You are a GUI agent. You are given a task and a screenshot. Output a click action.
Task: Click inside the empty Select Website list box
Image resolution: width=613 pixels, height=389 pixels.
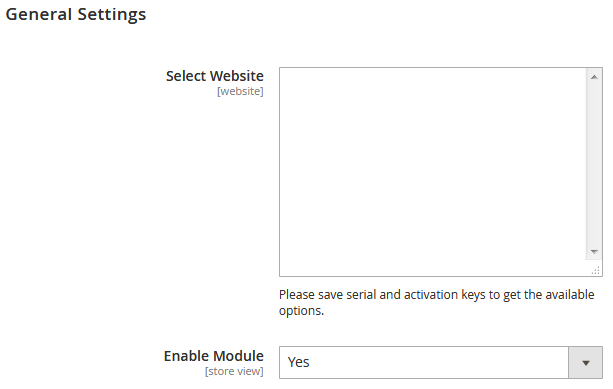(x=433, y=172)
